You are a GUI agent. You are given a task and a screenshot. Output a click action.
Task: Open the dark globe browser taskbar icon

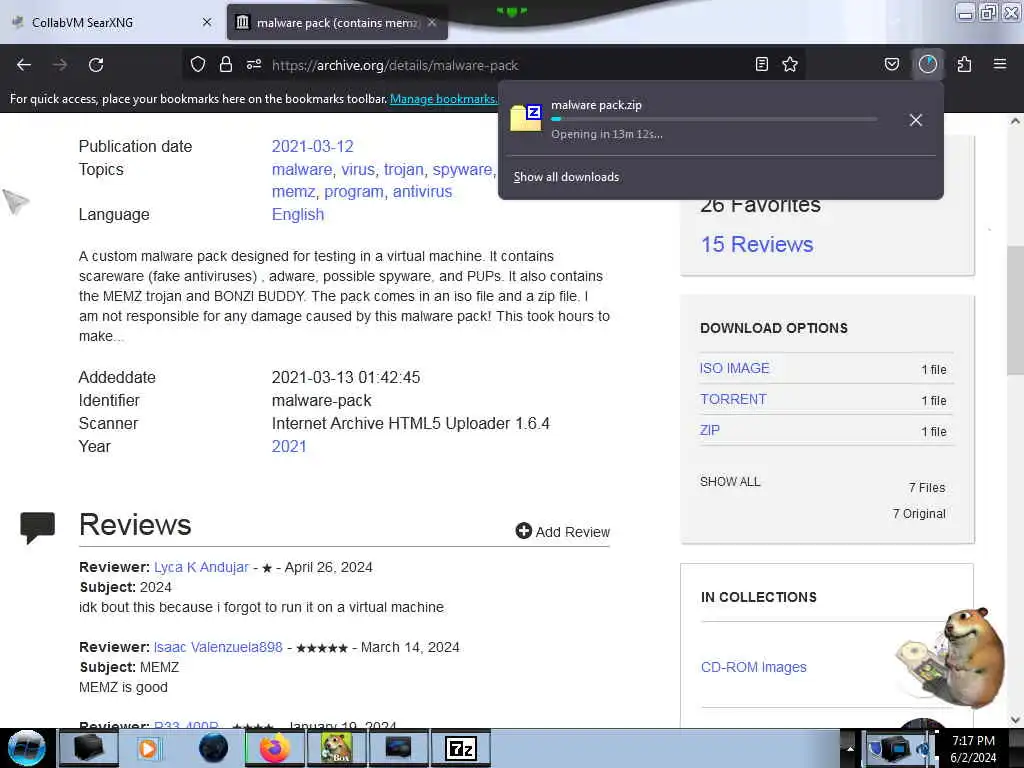pos(213,748)
